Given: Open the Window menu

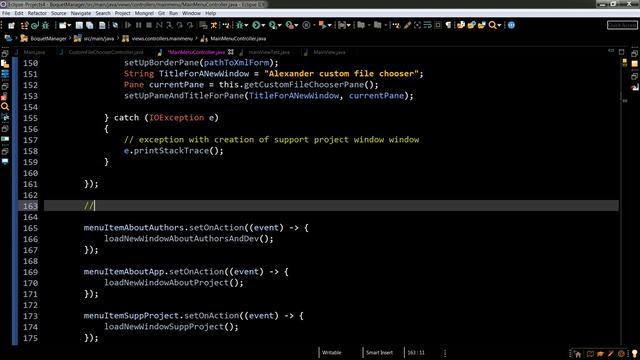Looking at the screenshot, I should (191, 13).
